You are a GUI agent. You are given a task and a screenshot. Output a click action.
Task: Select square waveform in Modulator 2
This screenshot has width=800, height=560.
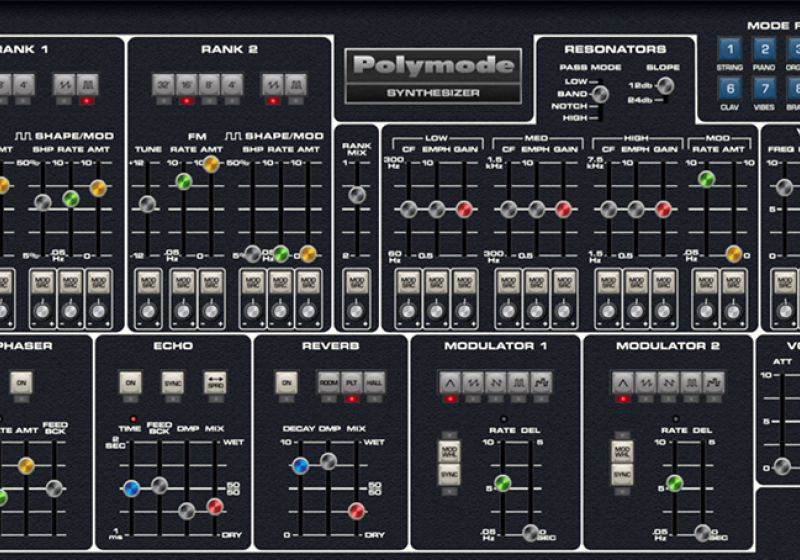click(691, 382)
